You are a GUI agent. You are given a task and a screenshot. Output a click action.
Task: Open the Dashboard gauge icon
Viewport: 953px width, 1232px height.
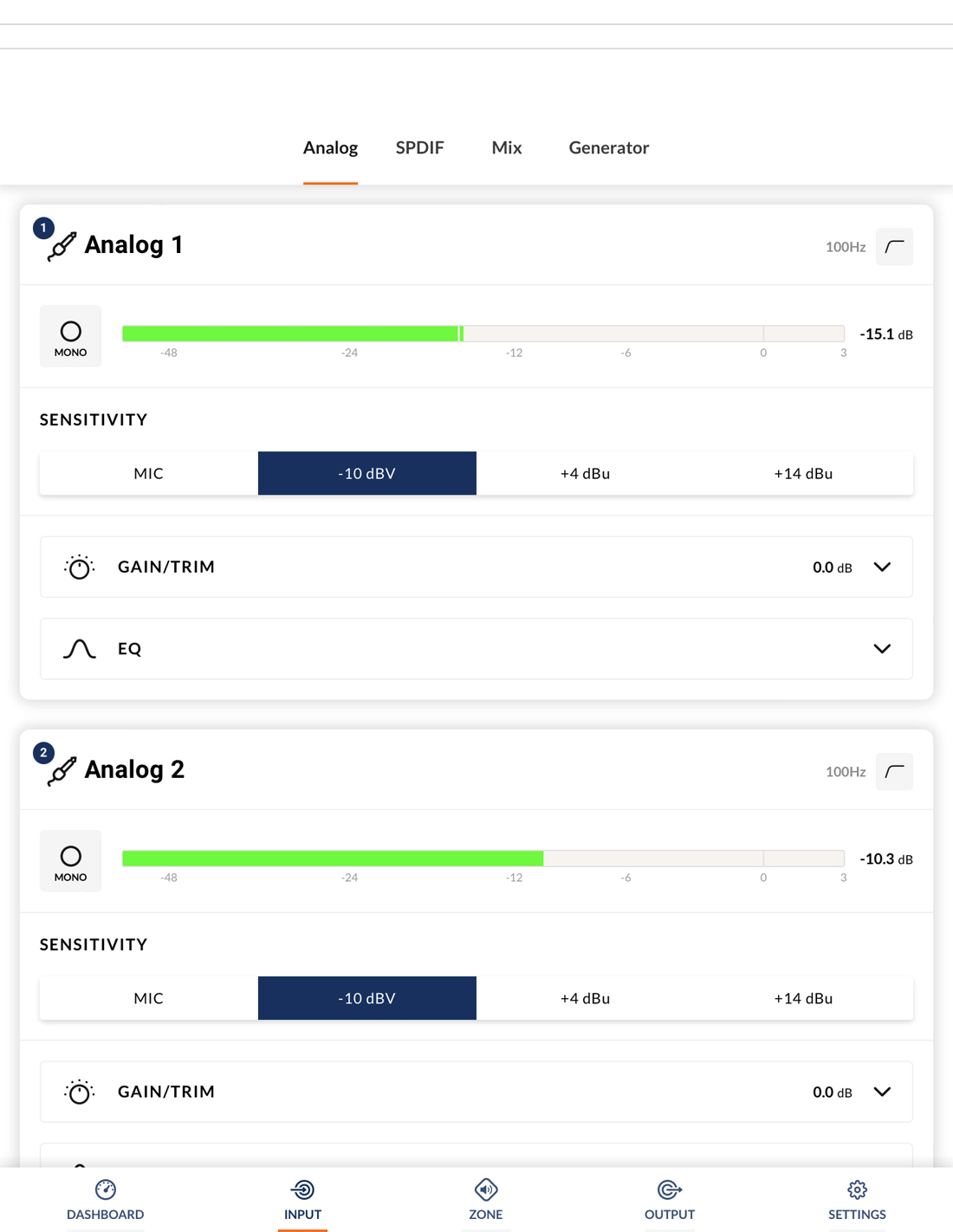pyautogui.click(x=106, y=1190)
